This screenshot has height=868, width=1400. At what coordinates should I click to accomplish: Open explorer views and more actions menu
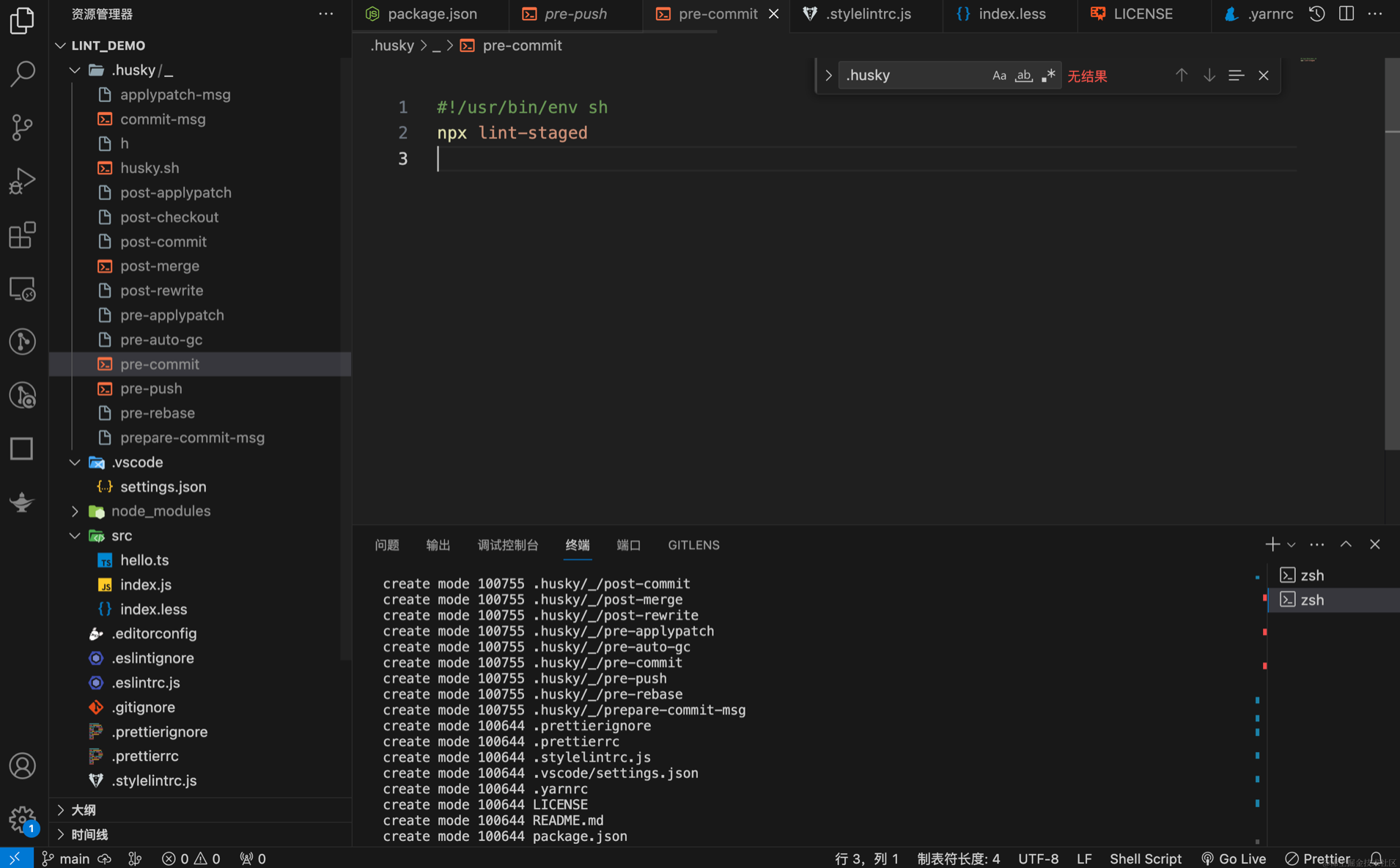click(x=326, y=14)
